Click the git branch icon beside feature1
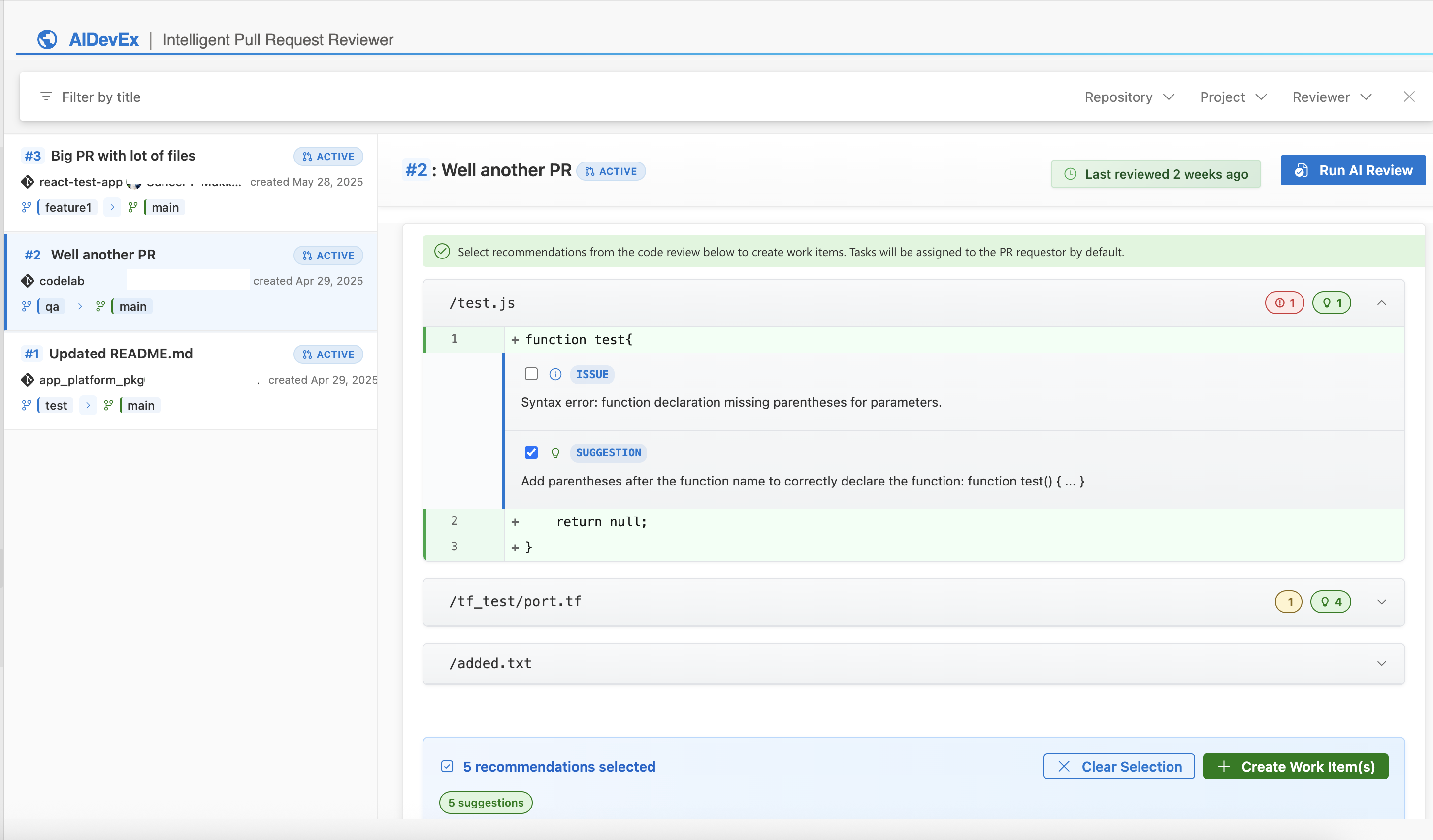This screenshot has width=1433, height=840. click(x=27, y=207)
